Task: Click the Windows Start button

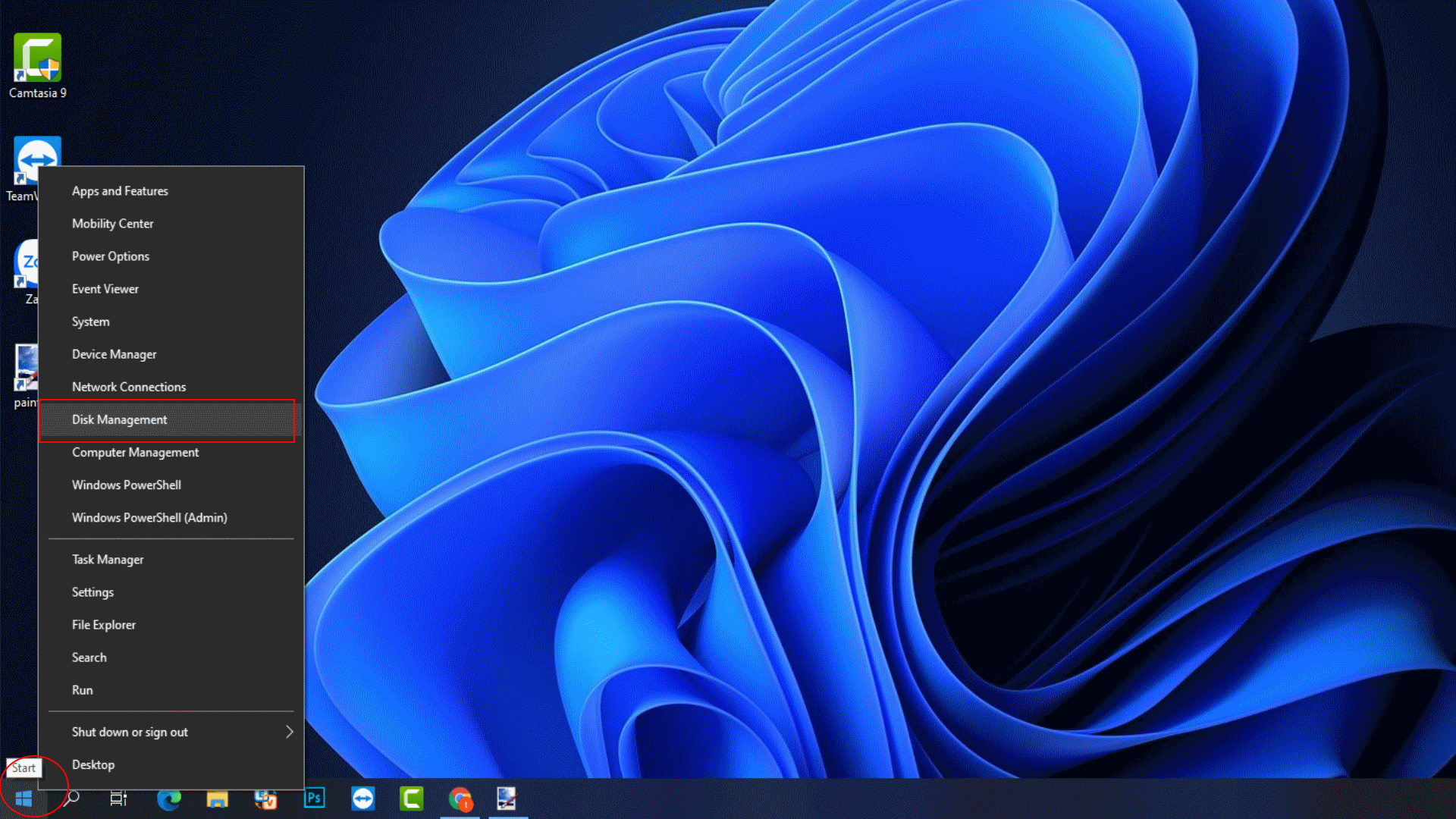Action: pos(24,799)
